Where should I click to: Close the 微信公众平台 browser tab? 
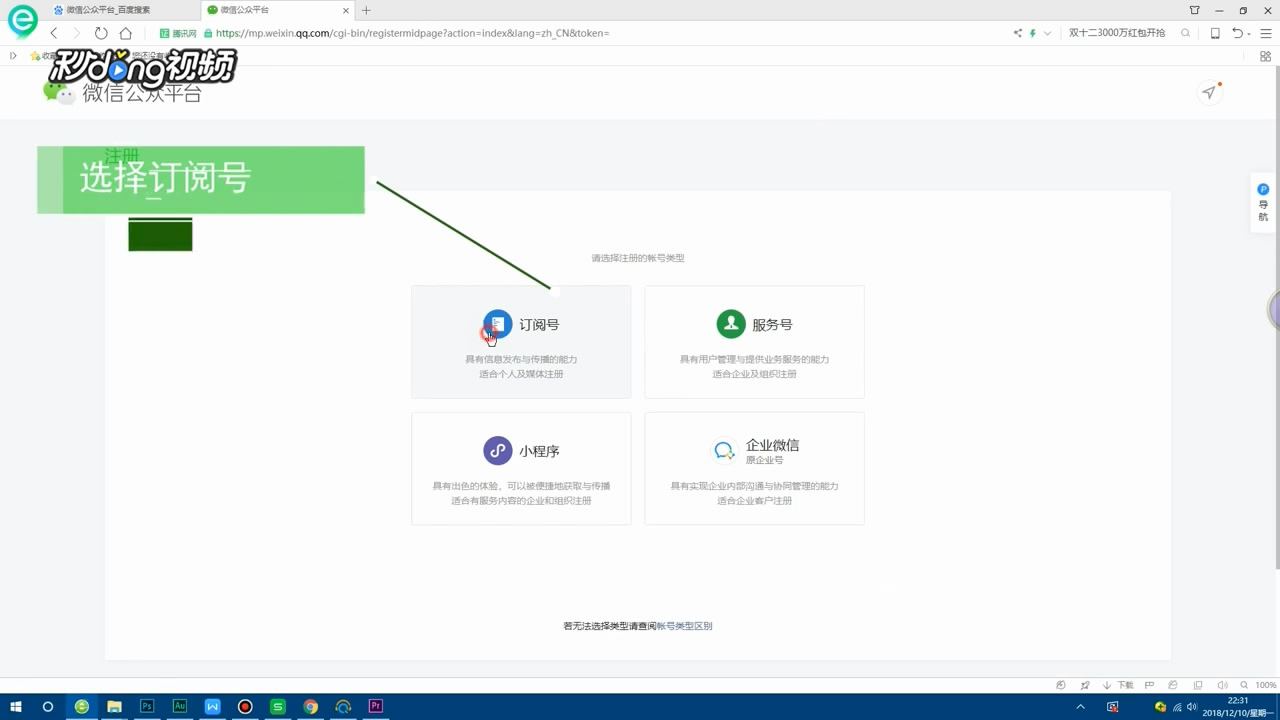click(x=346, y=10)
